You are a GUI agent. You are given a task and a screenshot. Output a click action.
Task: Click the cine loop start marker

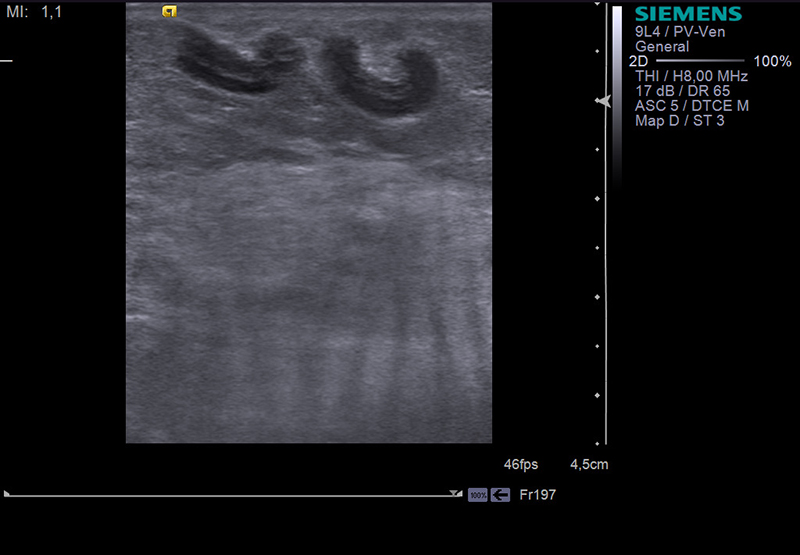[7, 493]
